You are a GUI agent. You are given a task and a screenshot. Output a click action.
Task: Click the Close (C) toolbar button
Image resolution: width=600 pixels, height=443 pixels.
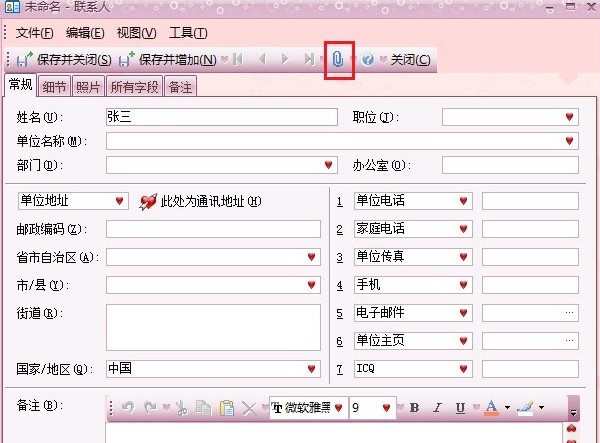pyautogui.click(x=411, y=60)
